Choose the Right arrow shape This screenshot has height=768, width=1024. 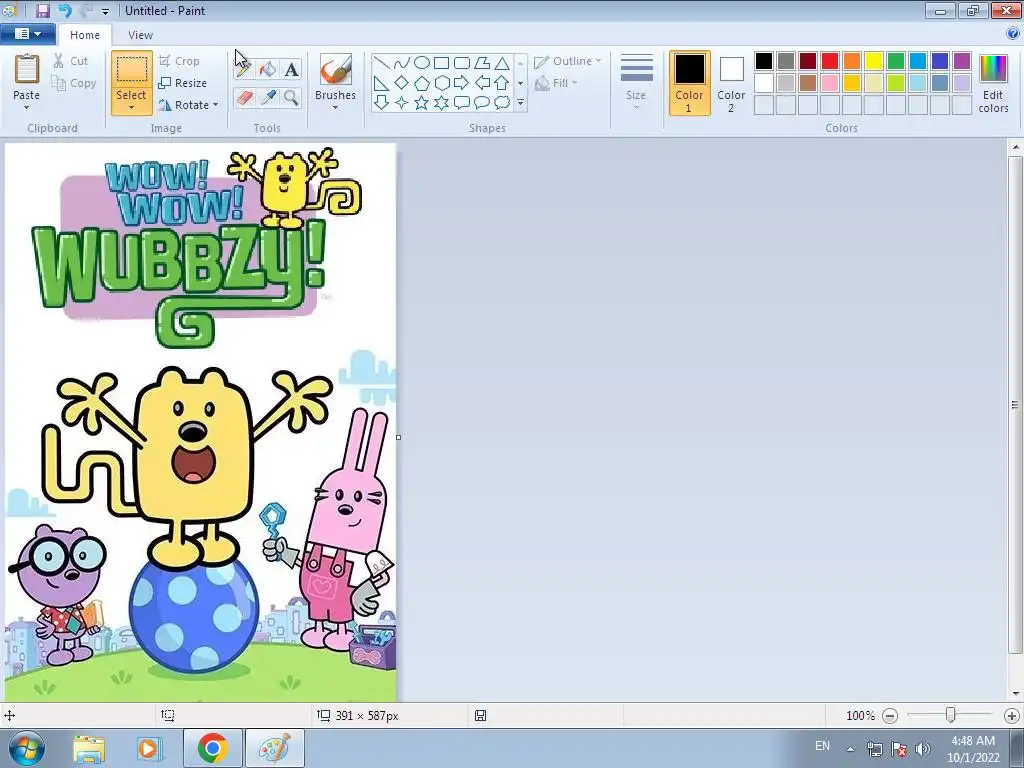click(x=462, y=83)
